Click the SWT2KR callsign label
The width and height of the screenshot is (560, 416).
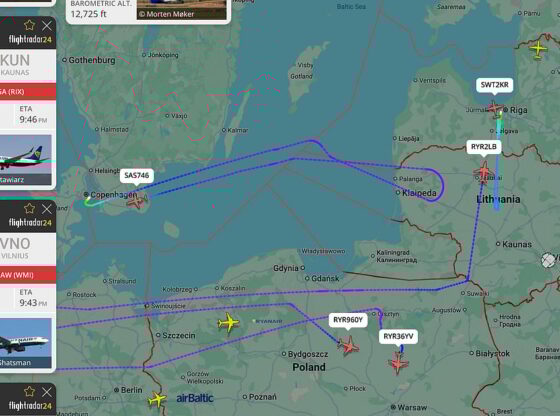(x=494, y=85)
